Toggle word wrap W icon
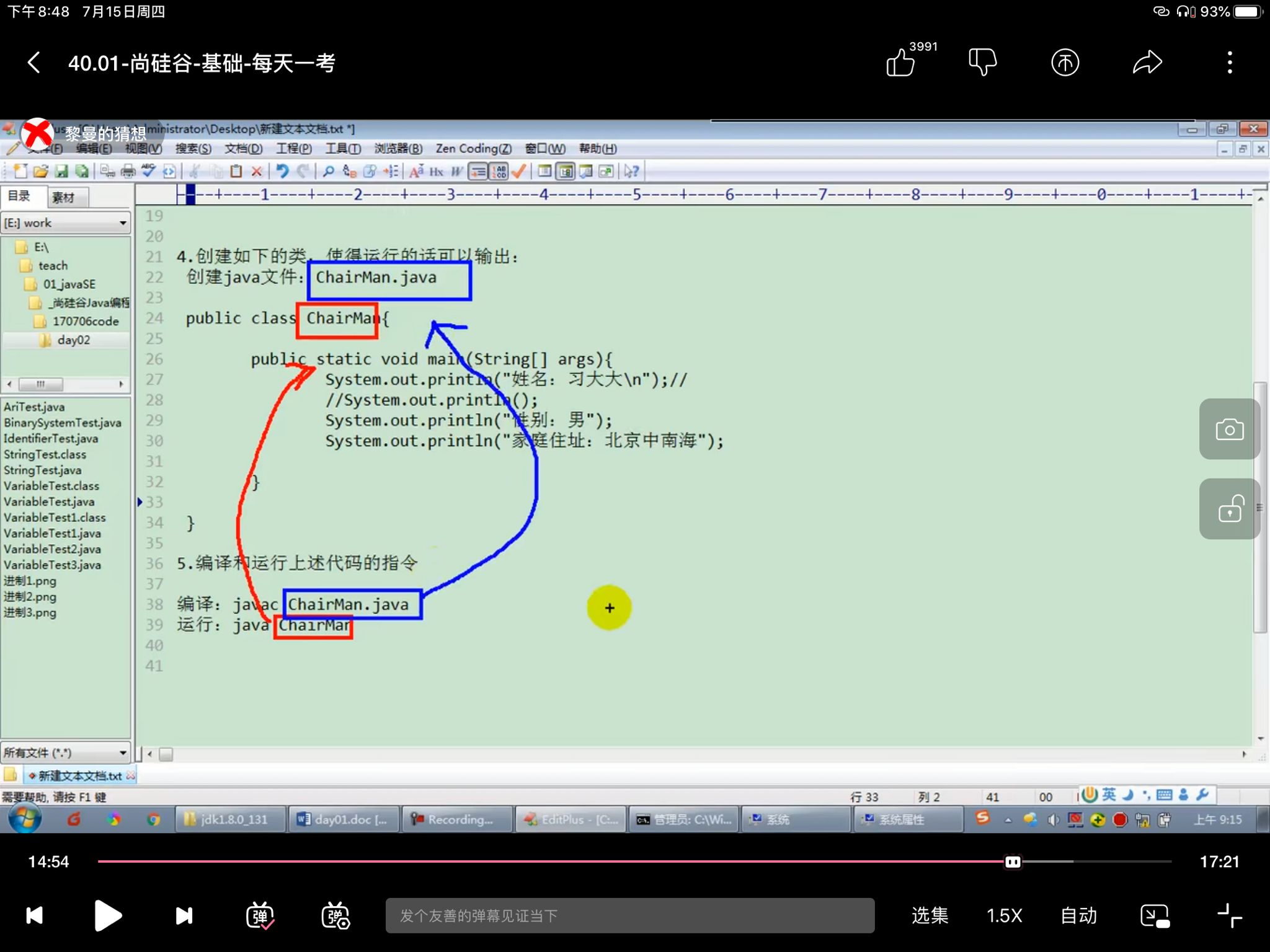This screenshot has height=952, width=1270. tap(457, 171)
